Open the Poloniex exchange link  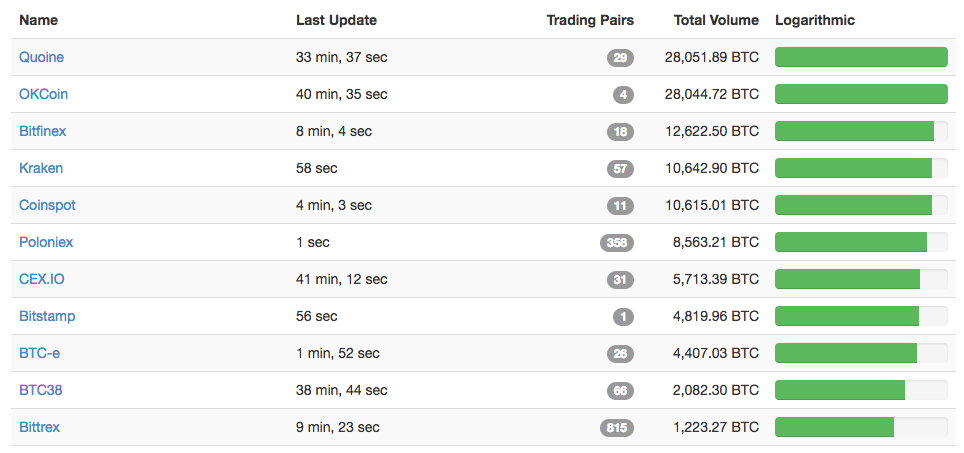click(x=46, y=242)
